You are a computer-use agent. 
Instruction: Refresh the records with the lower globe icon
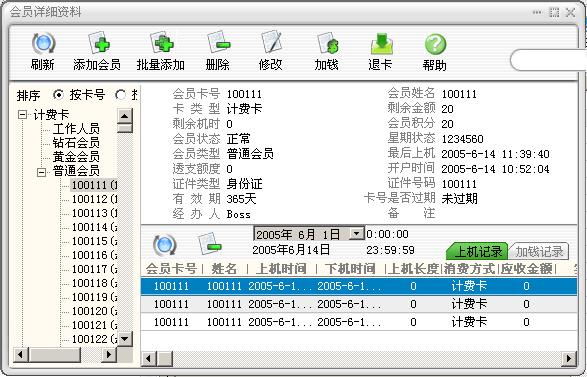click(165, 245)
